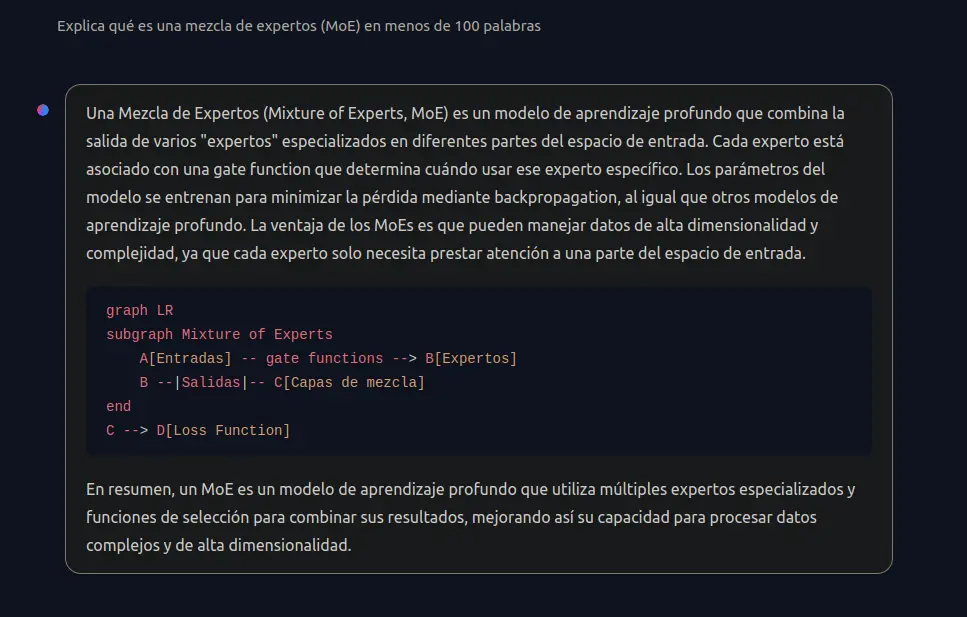
Task: Click the paragraph opening "Una Mezcla de Expertos"
Action: (x=465, y=183)
